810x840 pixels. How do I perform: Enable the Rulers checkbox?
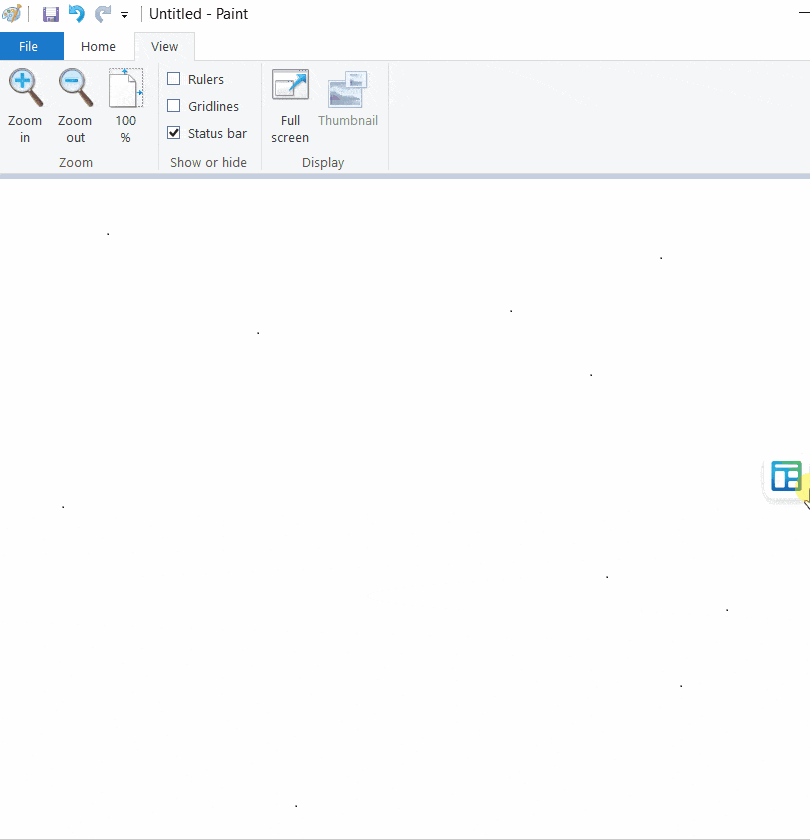[x=174, y=79]
